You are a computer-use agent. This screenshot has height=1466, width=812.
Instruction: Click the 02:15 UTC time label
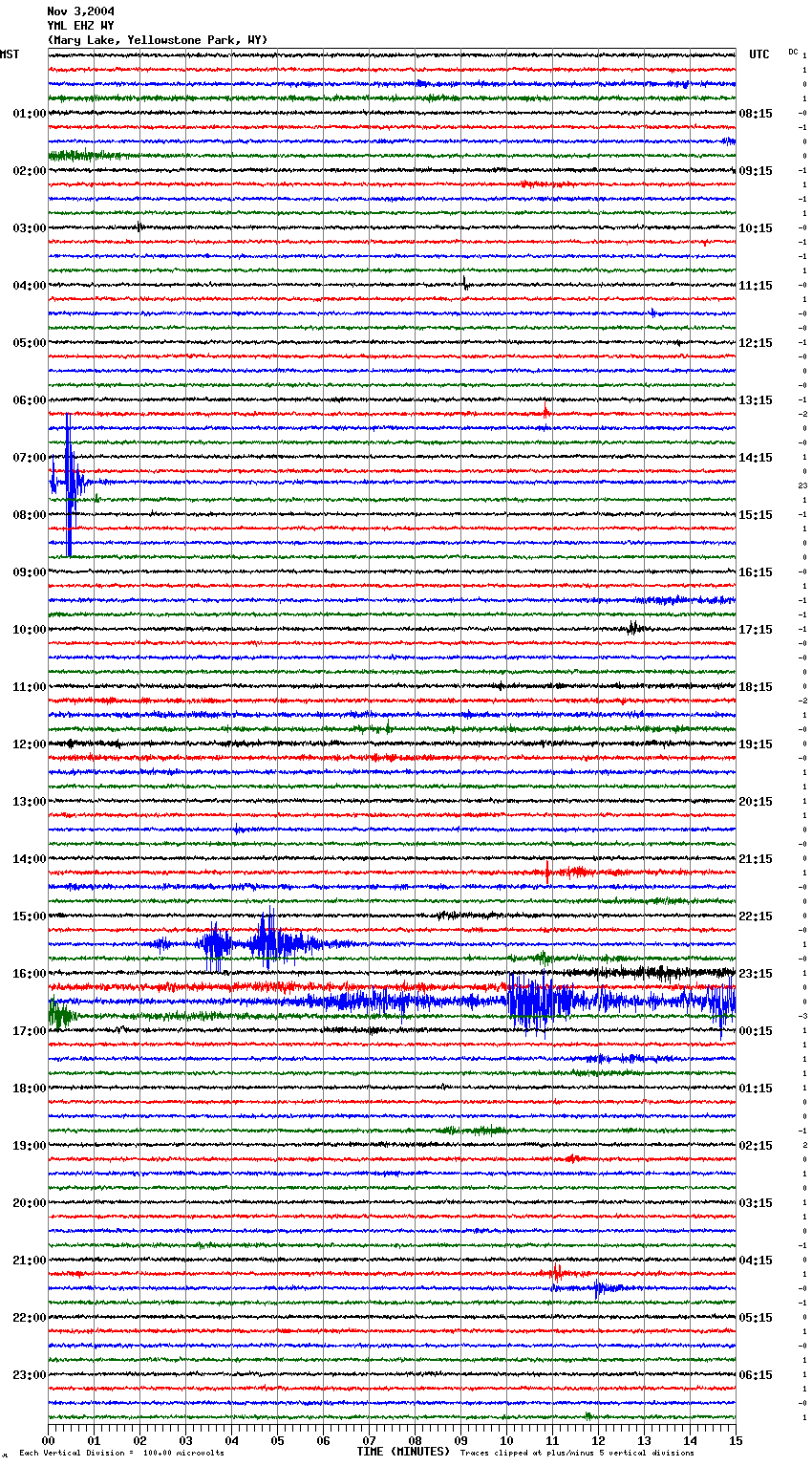(x=756, y=1146)
